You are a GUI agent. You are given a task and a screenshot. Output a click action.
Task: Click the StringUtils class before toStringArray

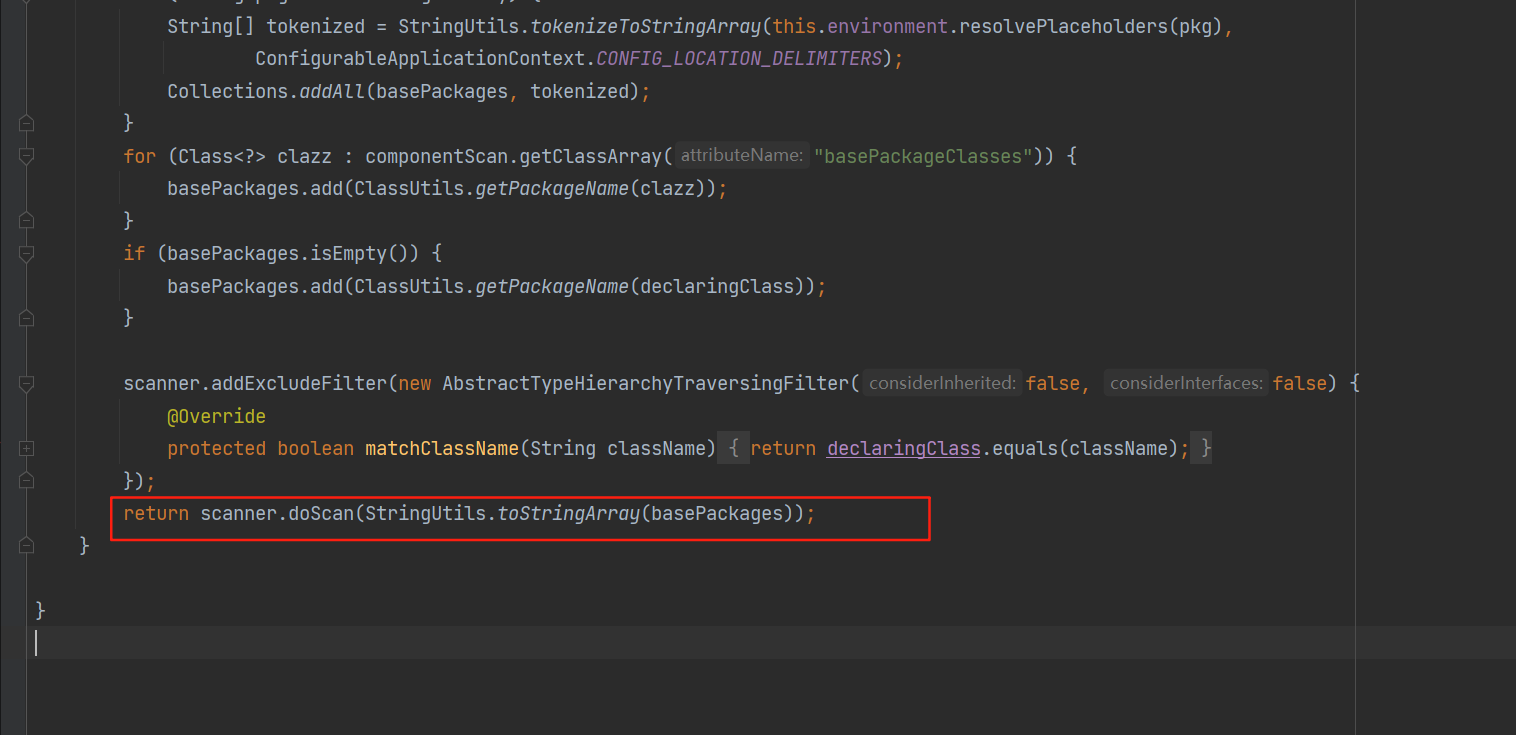pos(426,514)
